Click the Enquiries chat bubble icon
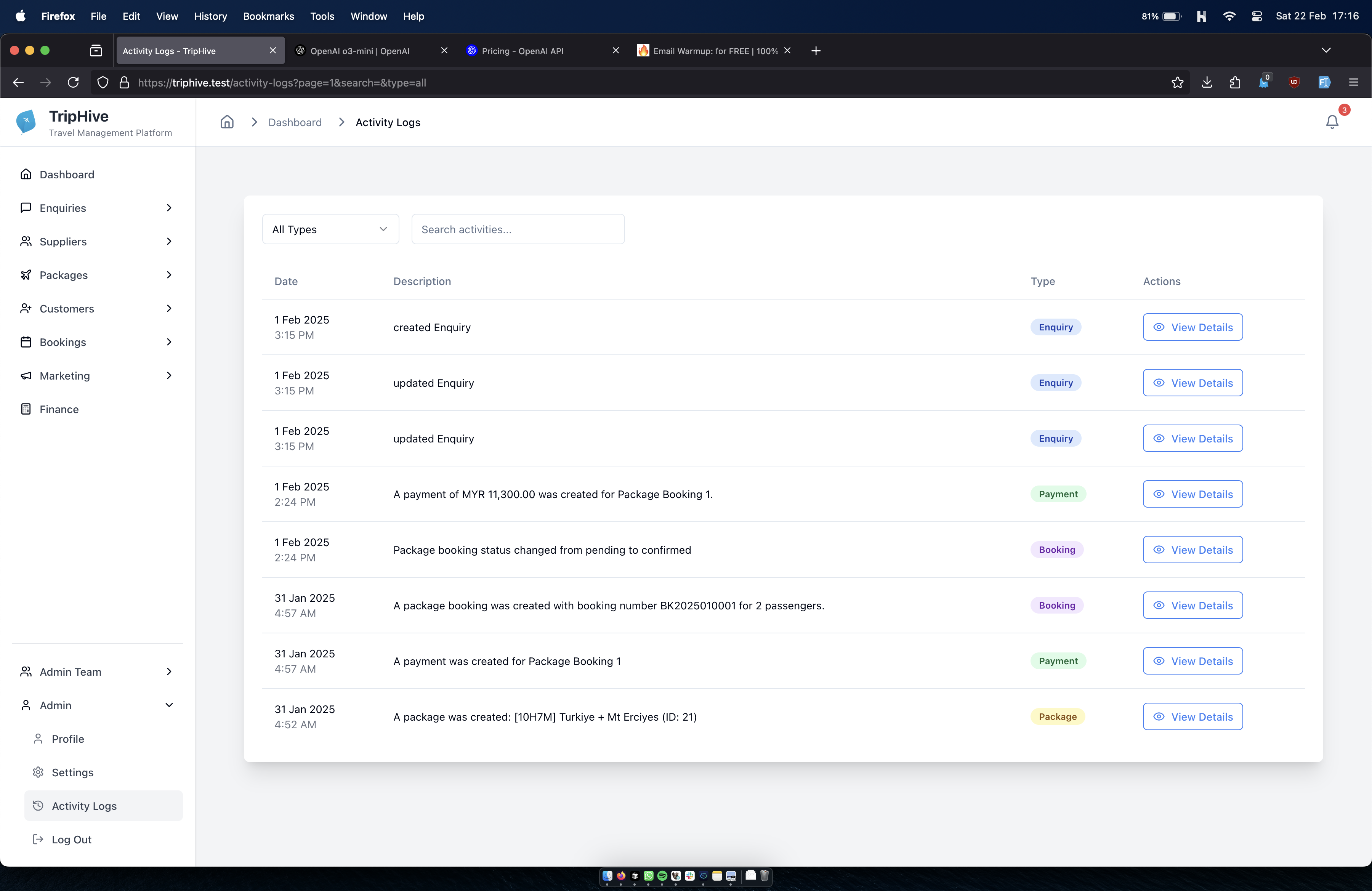The height and width of the screenshot is (891, 1372). click(x=26, y=207)
